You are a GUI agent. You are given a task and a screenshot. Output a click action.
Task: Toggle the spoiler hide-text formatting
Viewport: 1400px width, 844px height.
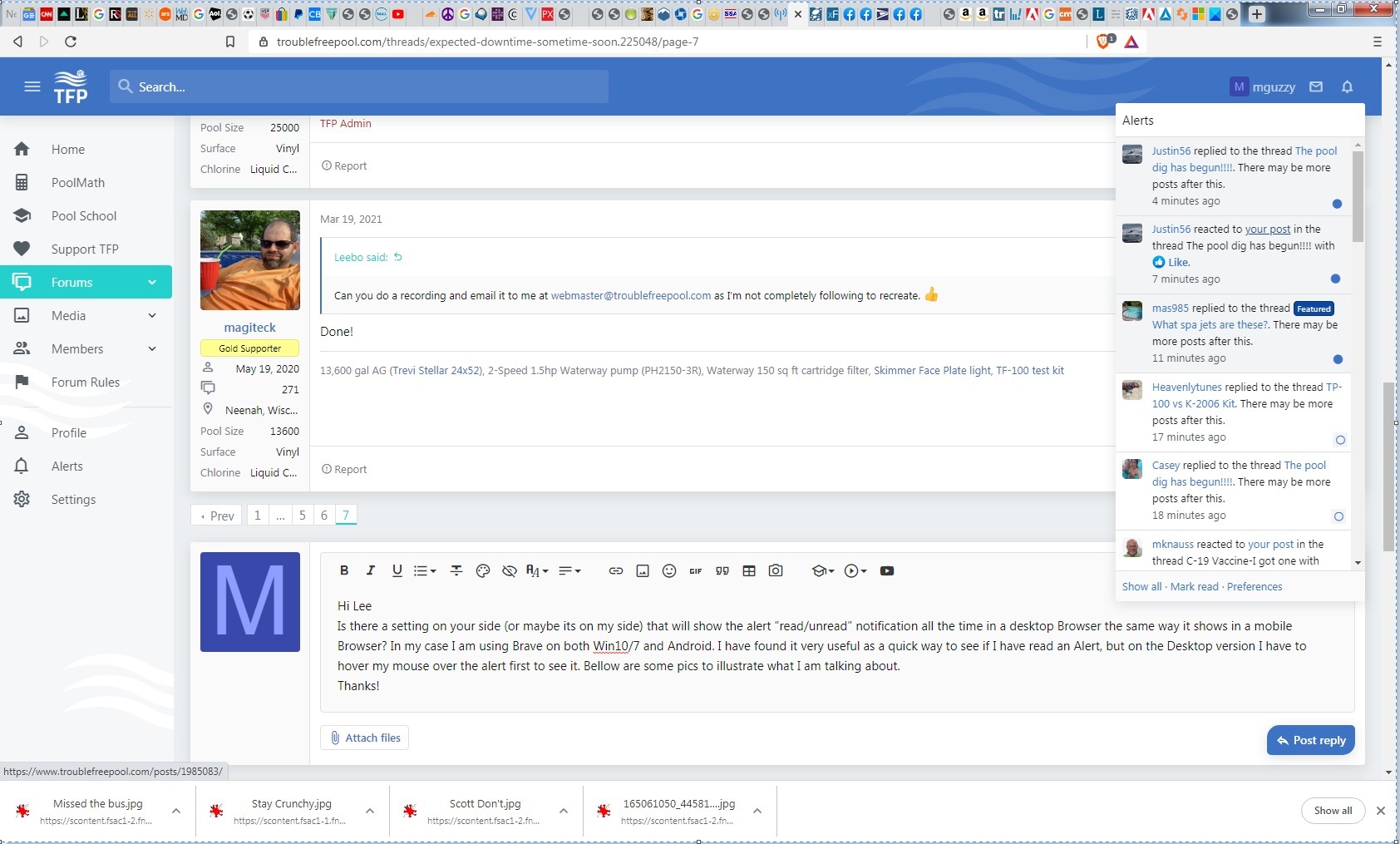point(510,570)
